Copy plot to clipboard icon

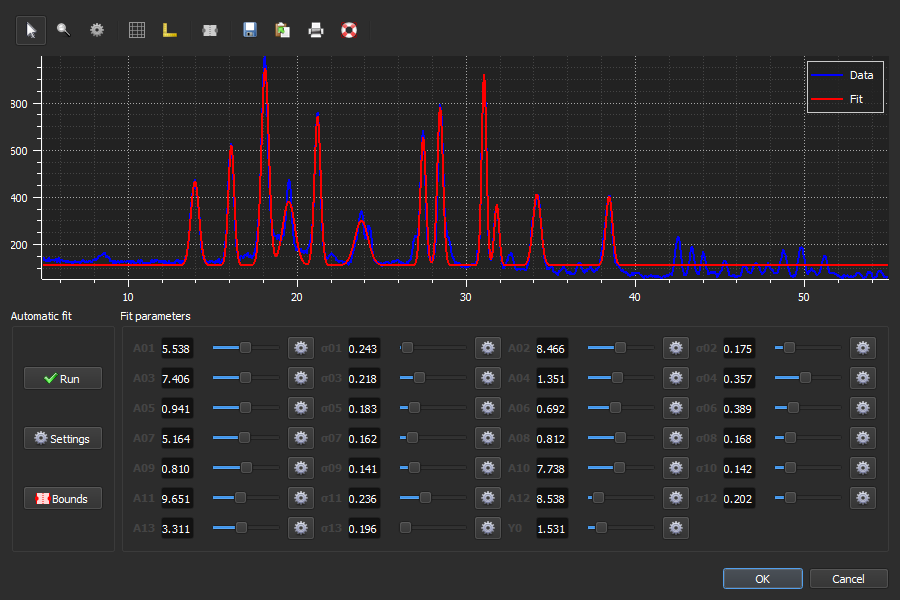click(282, 30)
